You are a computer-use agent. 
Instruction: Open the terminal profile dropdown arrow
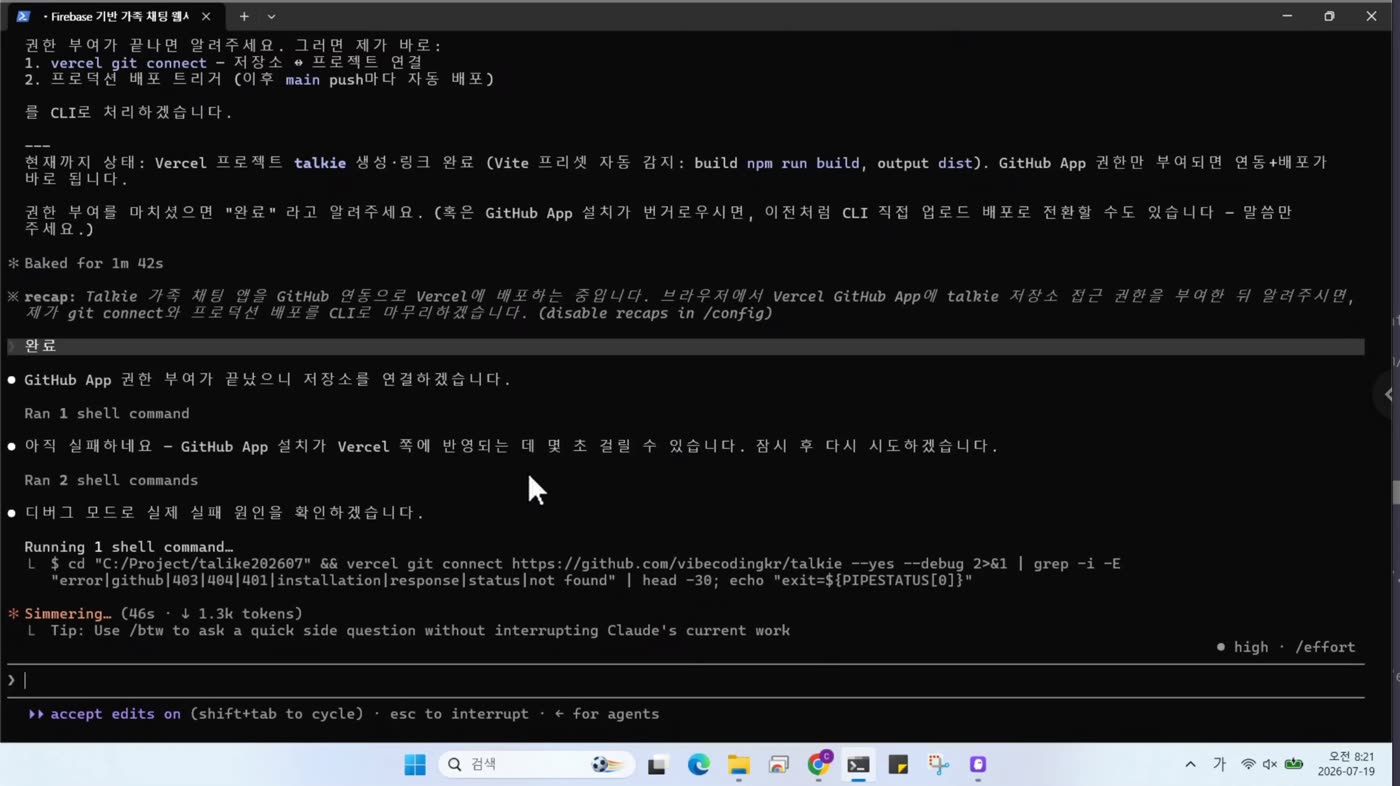(271, 16)
